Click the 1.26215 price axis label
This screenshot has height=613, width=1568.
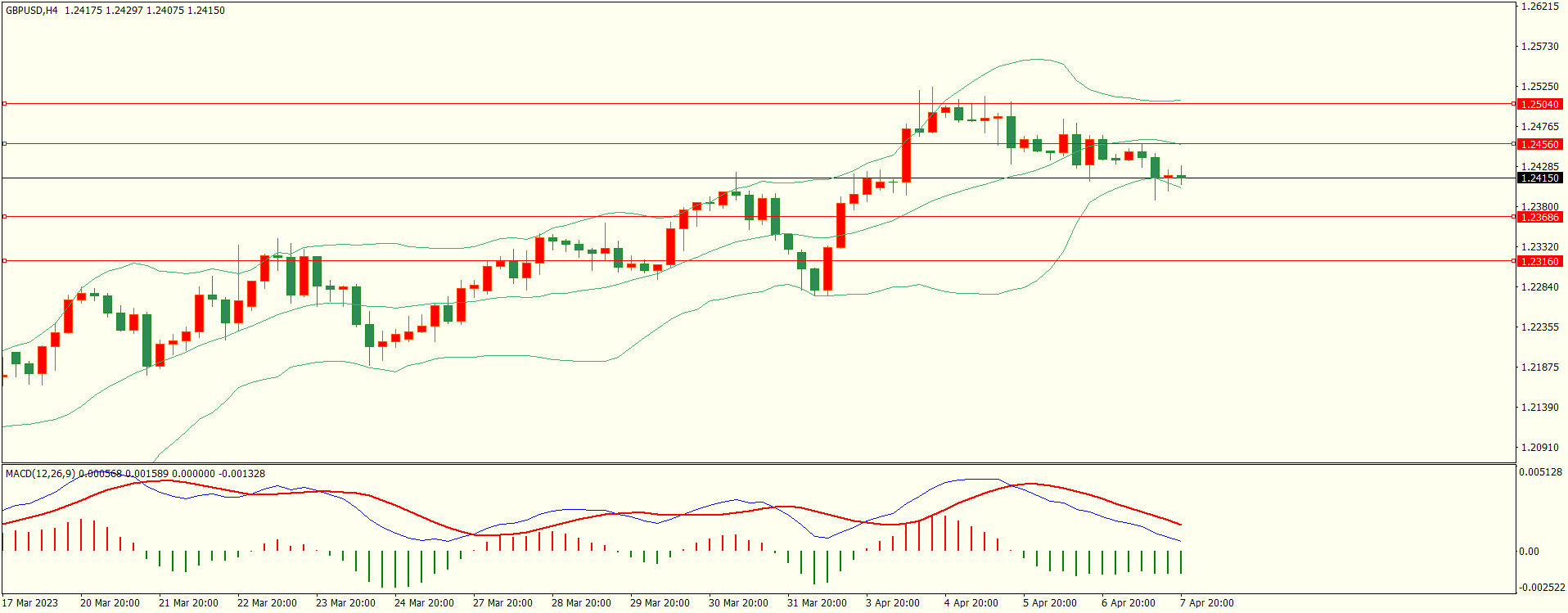point(1539,7)
